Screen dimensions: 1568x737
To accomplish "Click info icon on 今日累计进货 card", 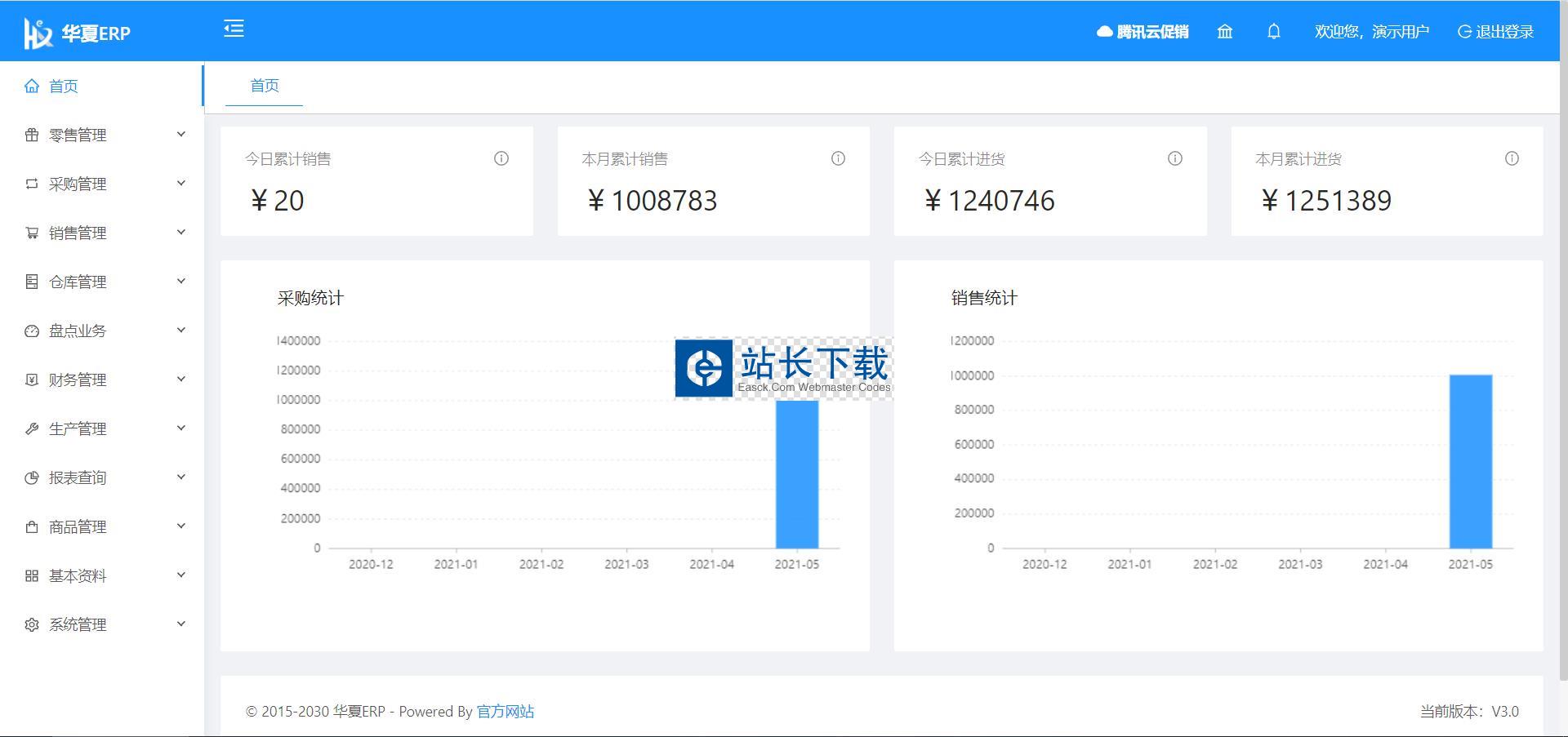I will 1174,159.
